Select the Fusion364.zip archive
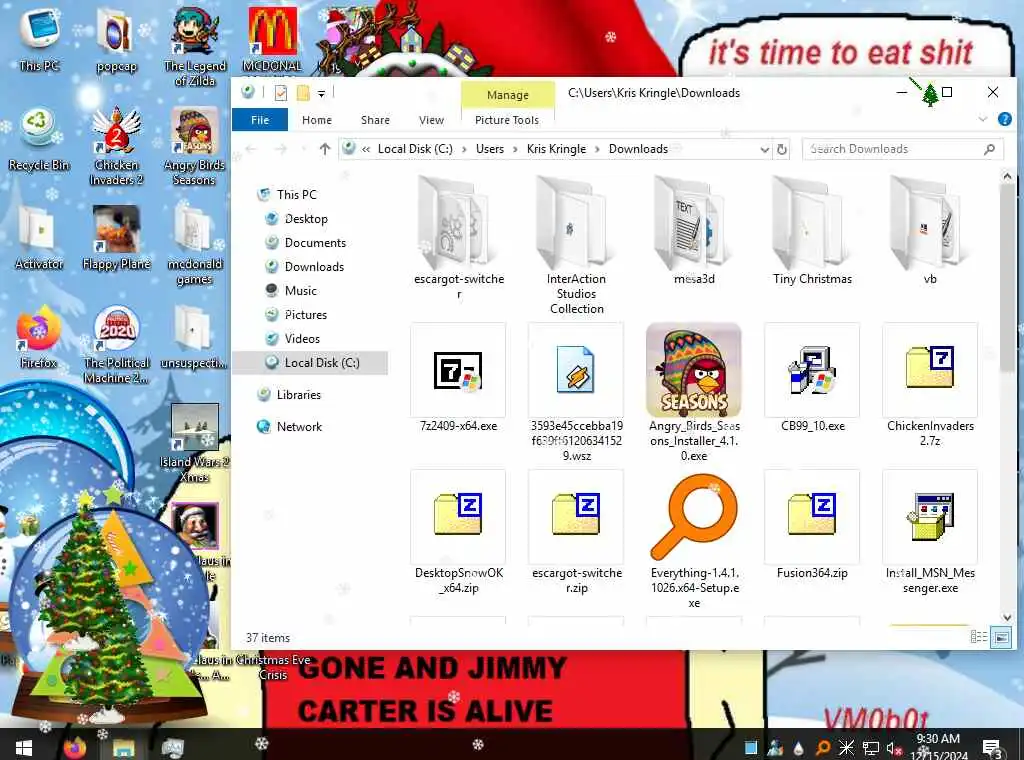 812,525
